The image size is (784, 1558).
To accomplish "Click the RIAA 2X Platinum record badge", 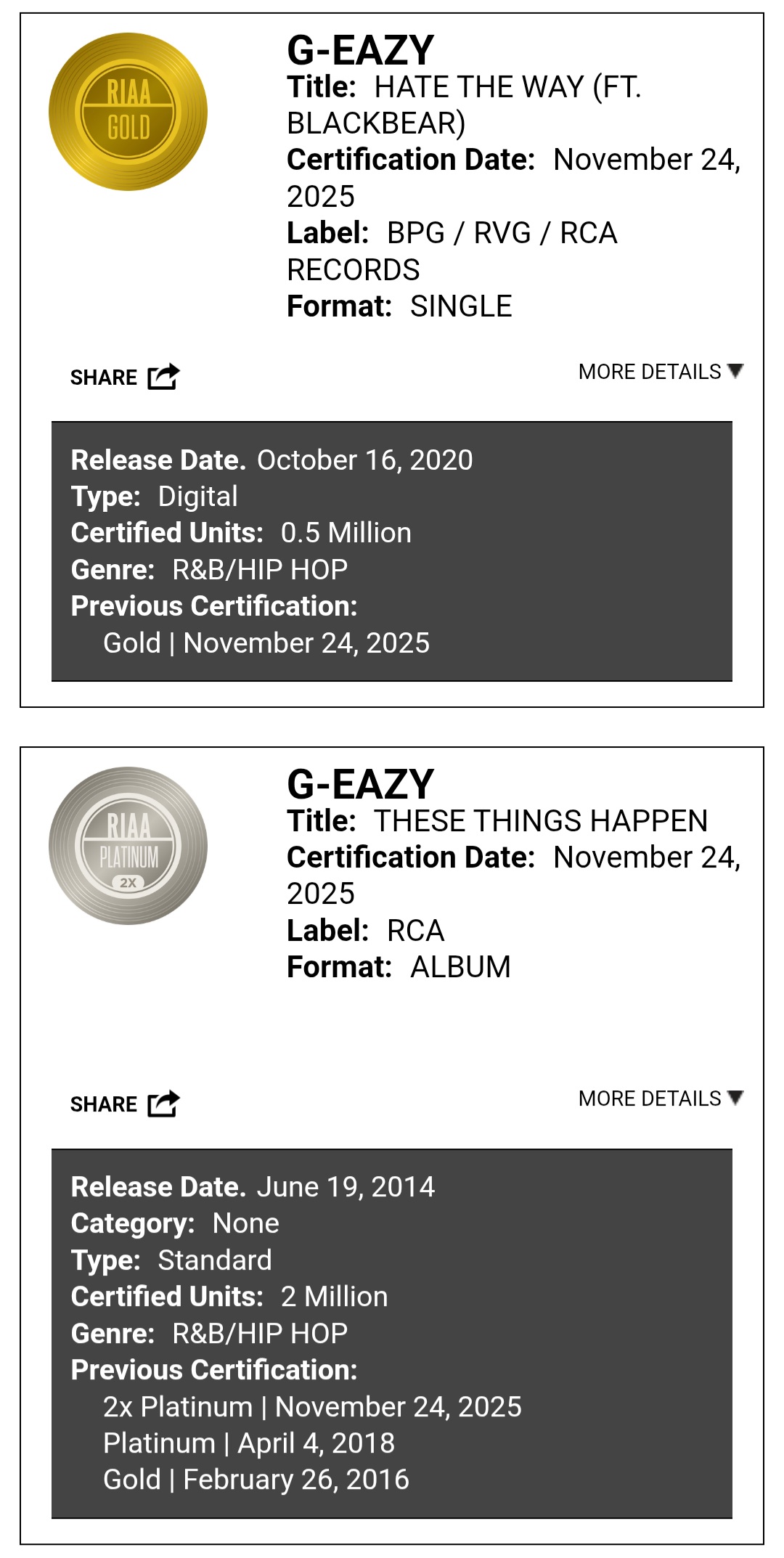I will tap(128, 846).
